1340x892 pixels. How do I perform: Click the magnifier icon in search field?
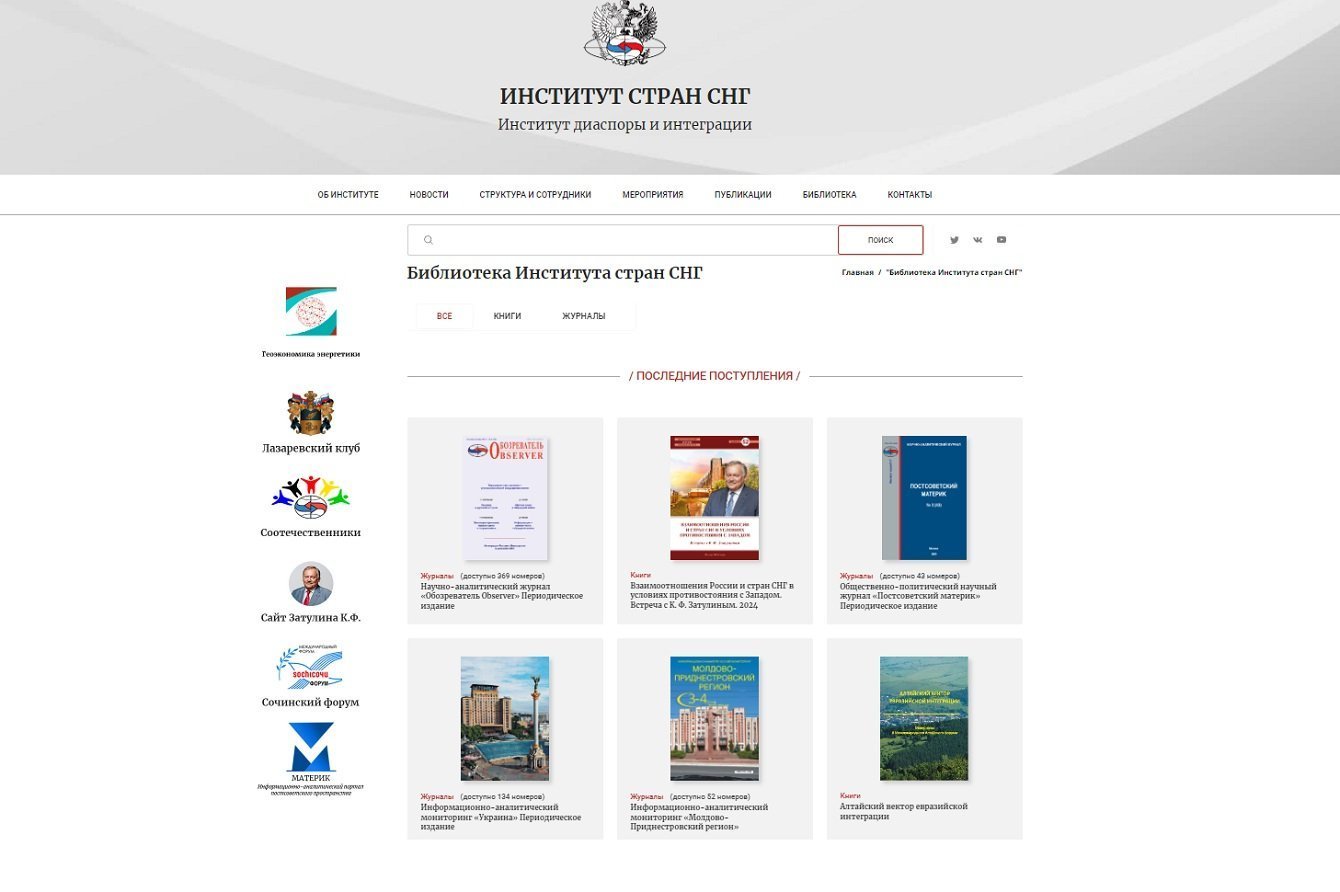coord(428,240)
